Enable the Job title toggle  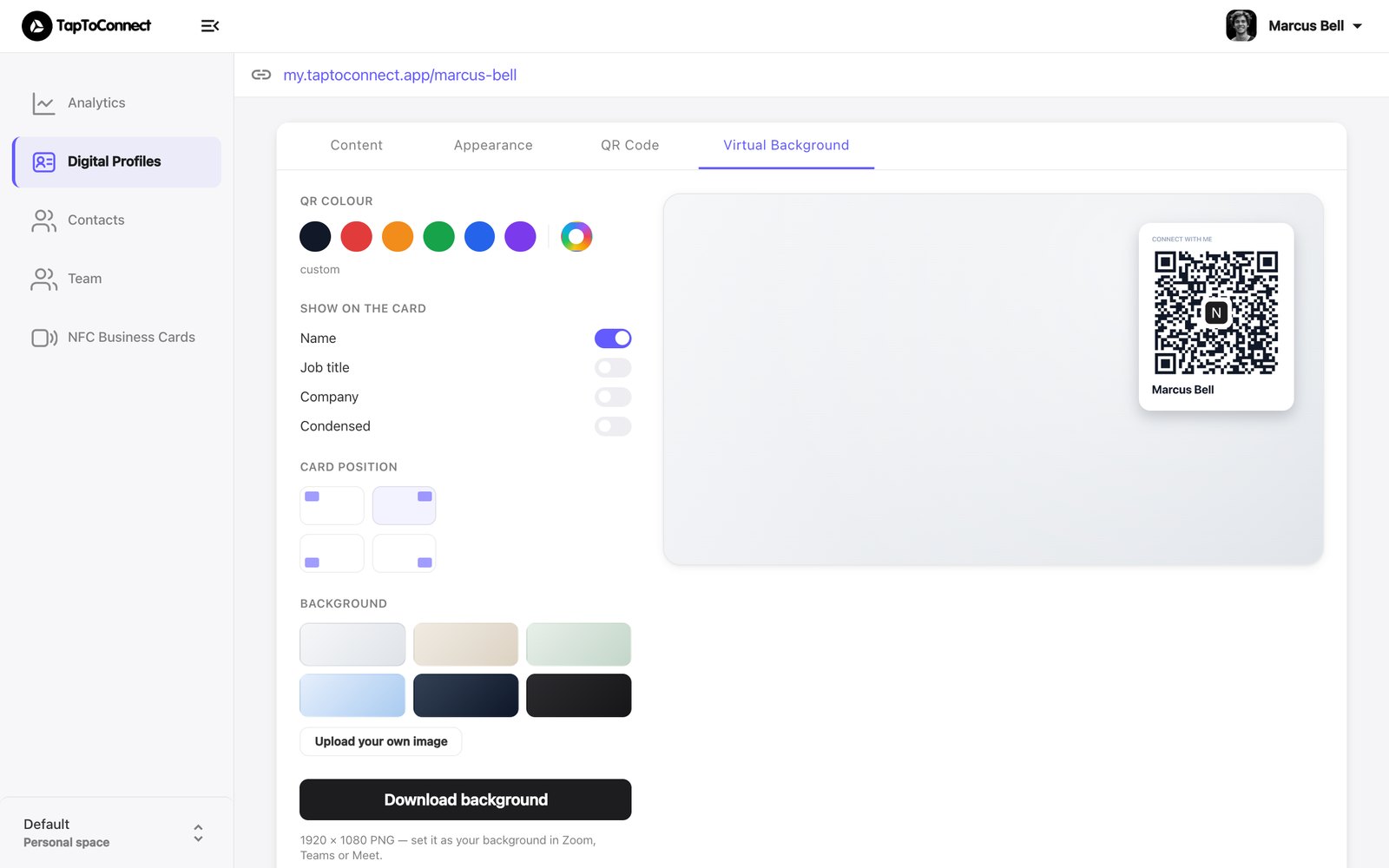pos(613,368)
